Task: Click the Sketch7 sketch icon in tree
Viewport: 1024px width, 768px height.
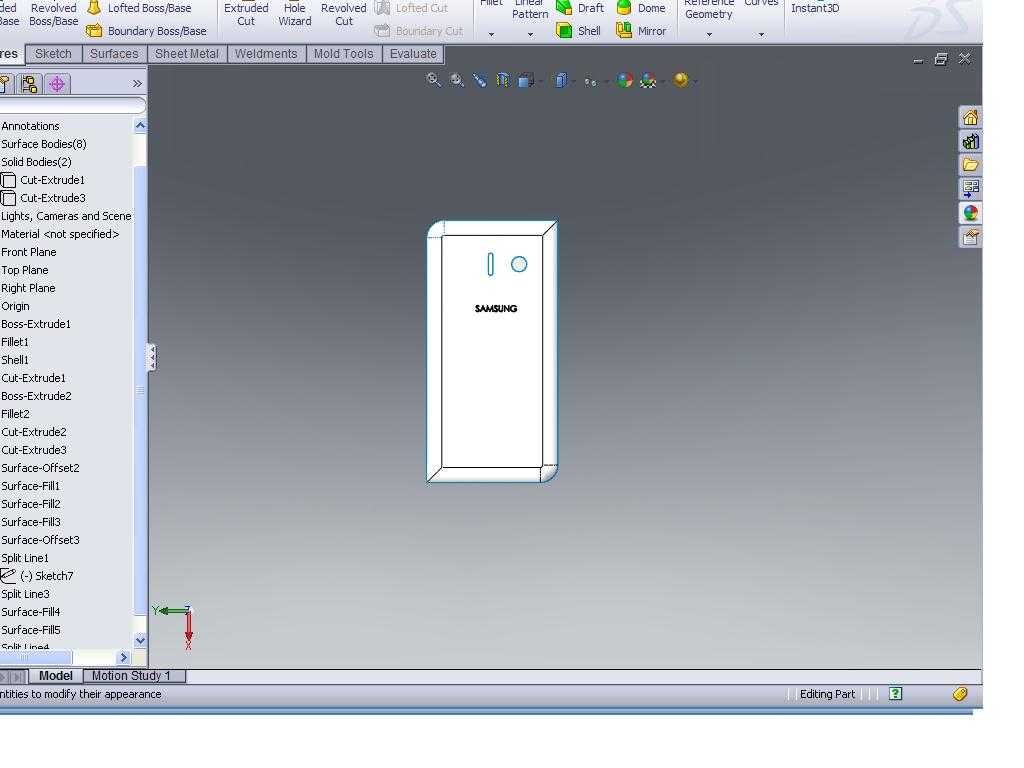Action: point(8,575)
